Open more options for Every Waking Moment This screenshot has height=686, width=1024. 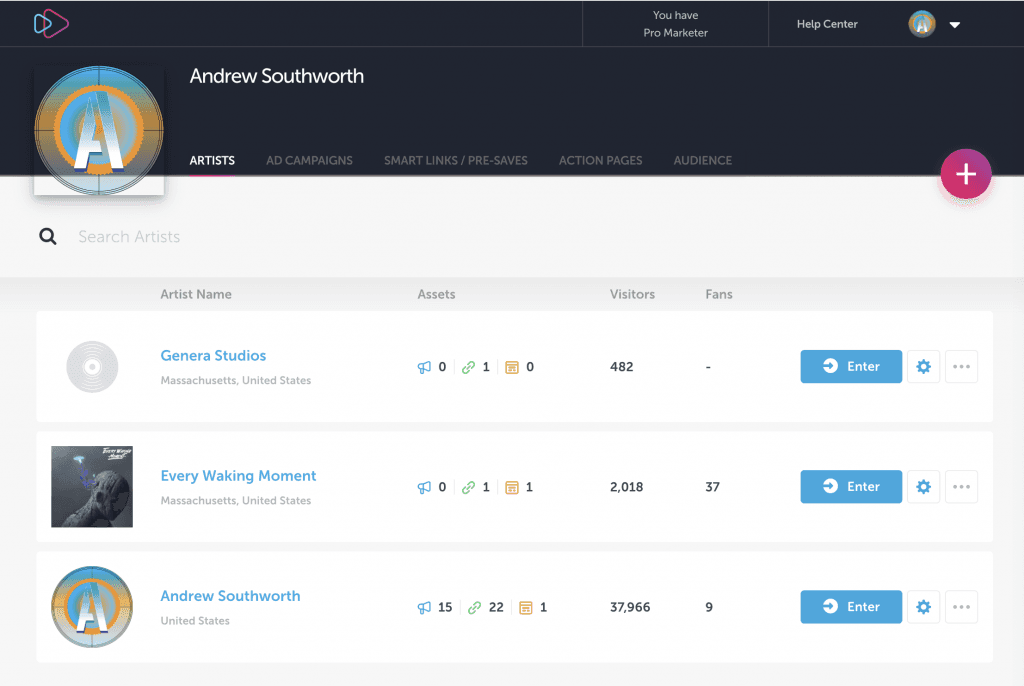pos(961,487)
